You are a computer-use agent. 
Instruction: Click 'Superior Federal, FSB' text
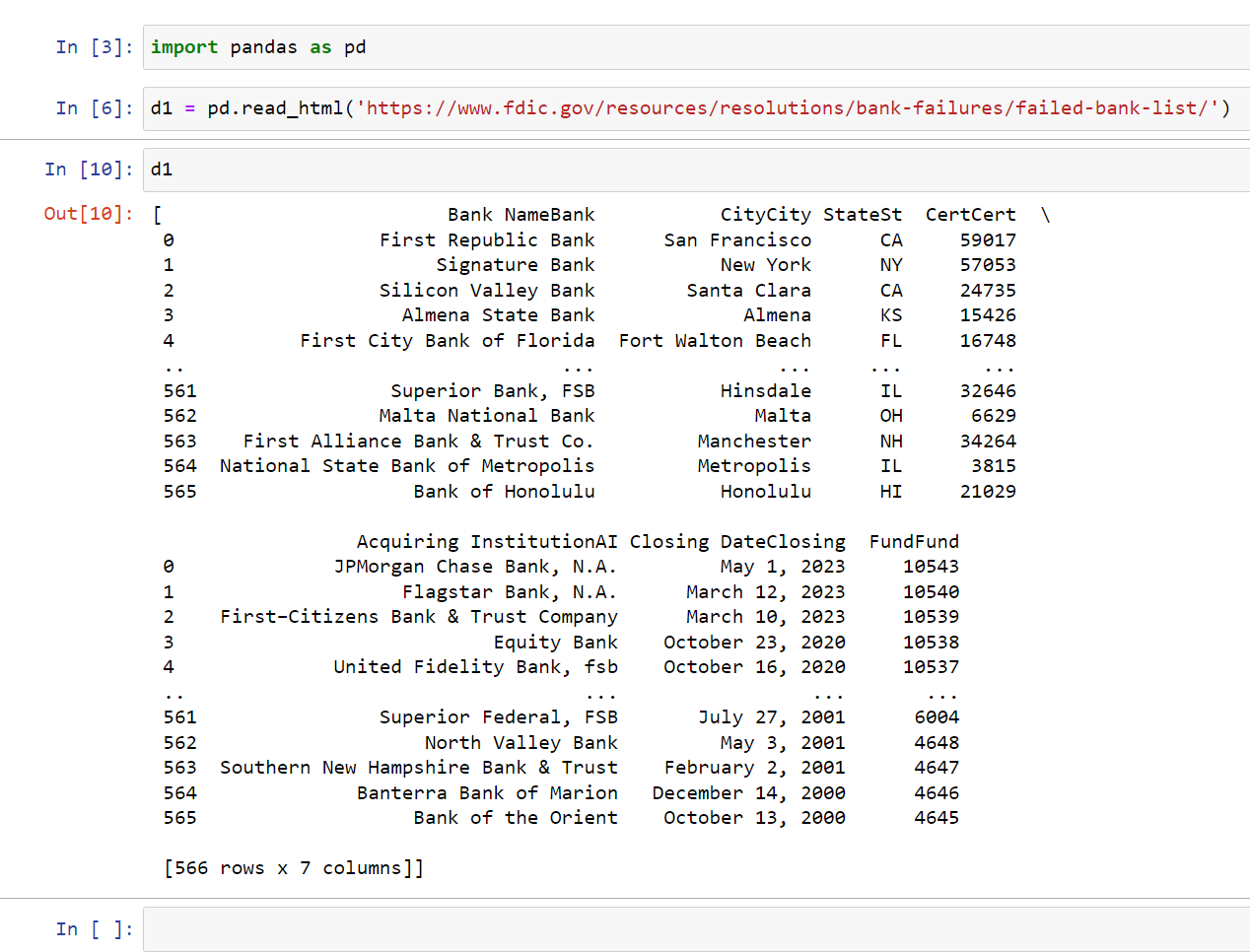point(499,717)
